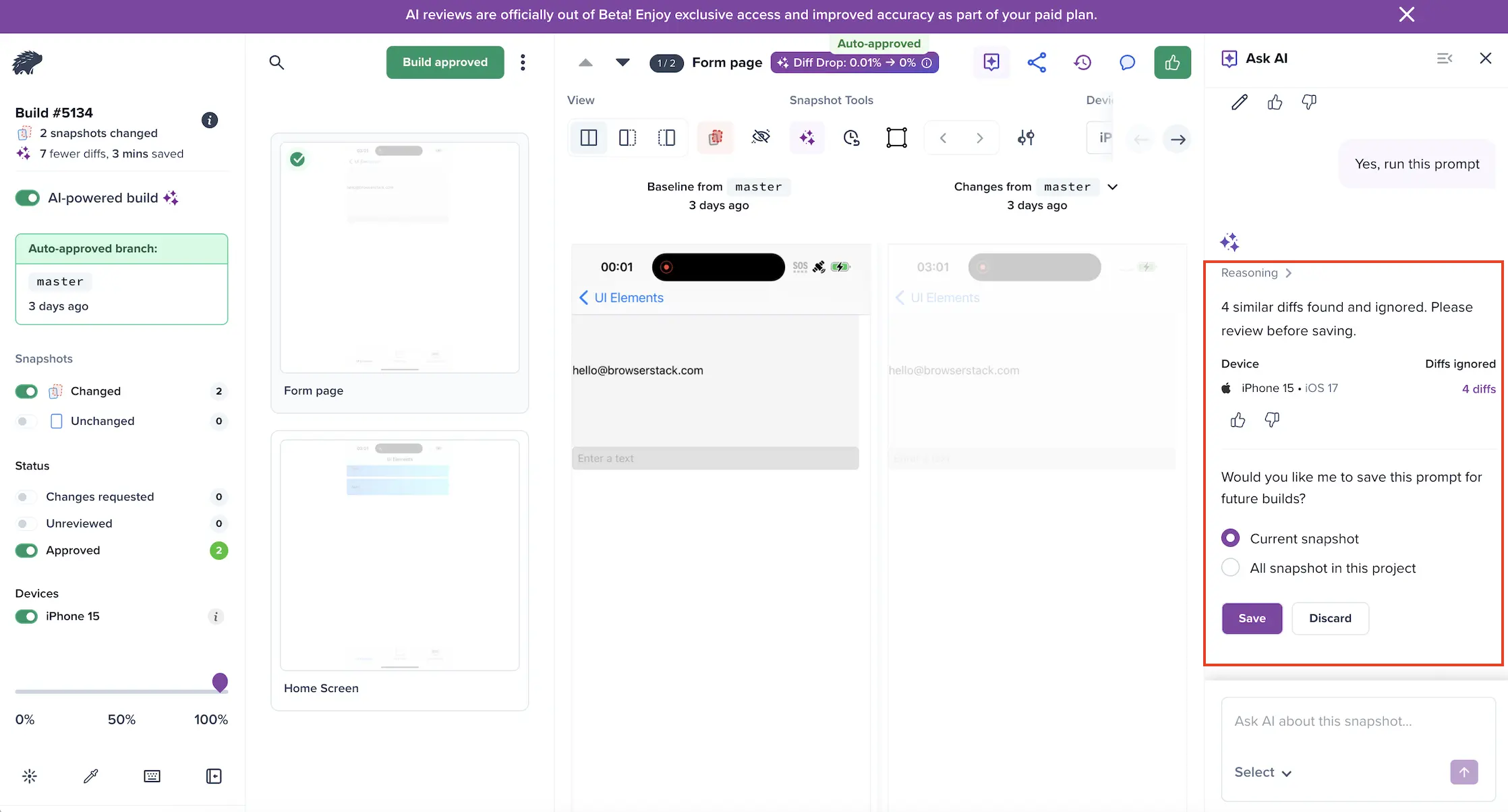Open the 'Changes from master' branch dropdown

1113,187
